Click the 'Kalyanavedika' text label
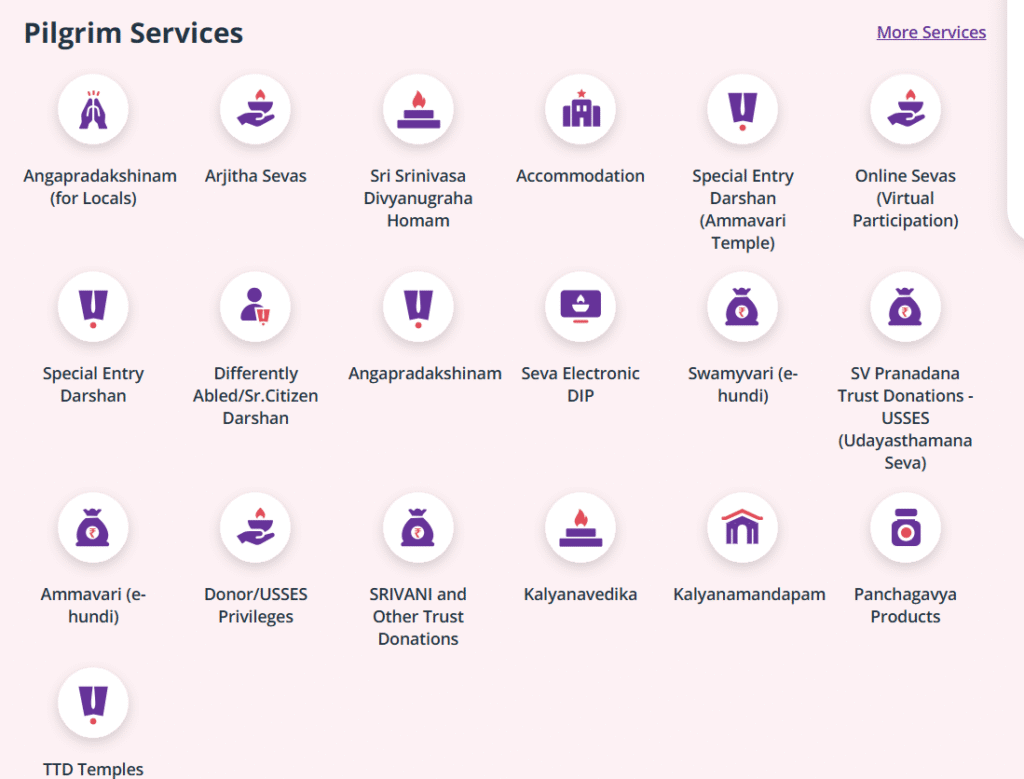This screenshot has width=1024, height=779. (x=581, y=594)
